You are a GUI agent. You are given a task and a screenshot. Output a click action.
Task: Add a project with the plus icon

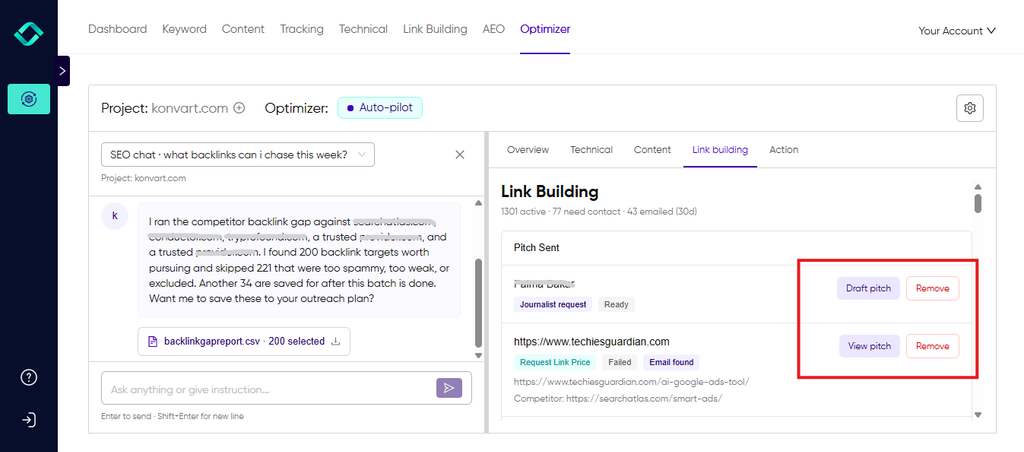(239, 108)
